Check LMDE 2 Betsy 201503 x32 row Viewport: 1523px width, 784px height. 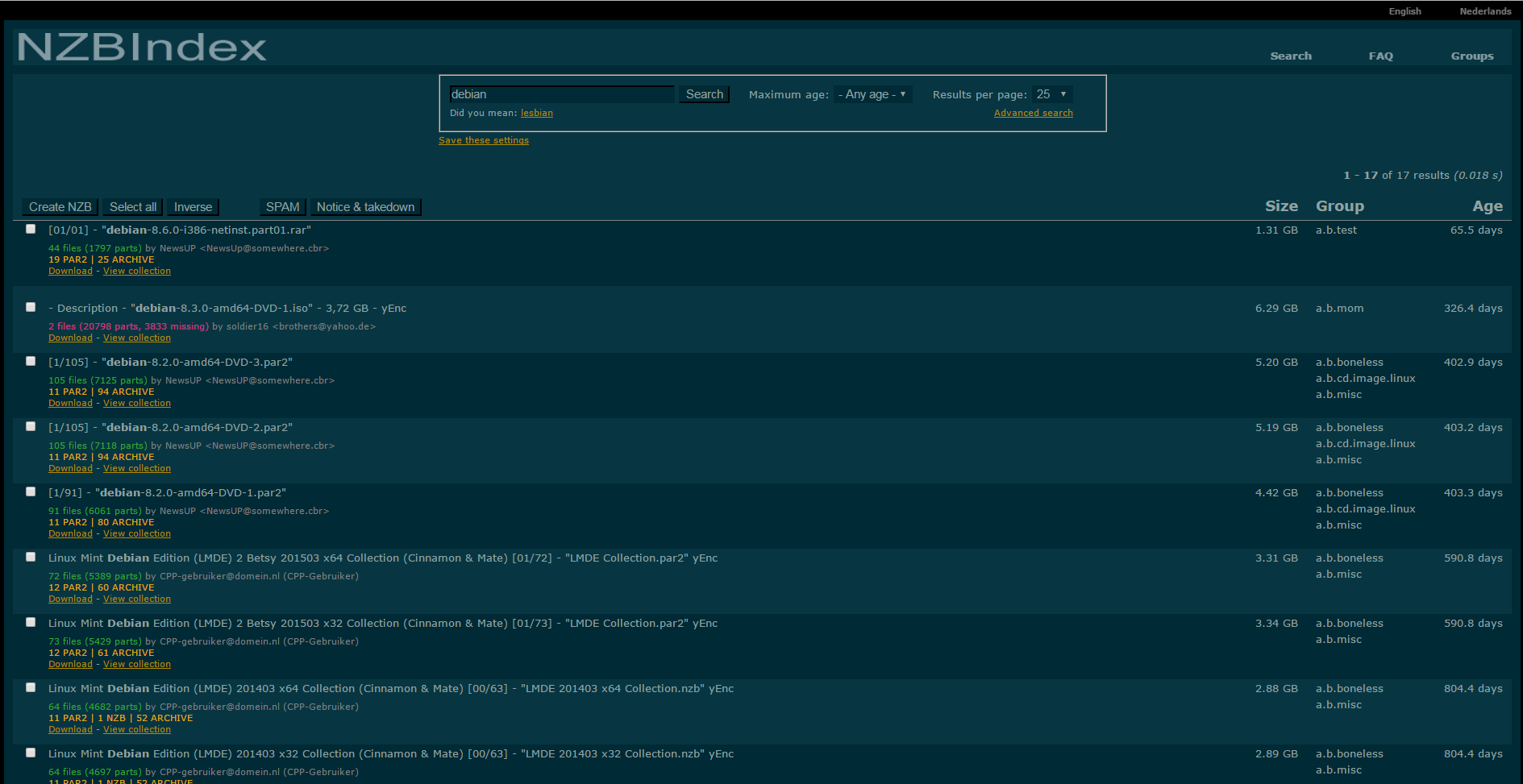click(x=31, y=622)
